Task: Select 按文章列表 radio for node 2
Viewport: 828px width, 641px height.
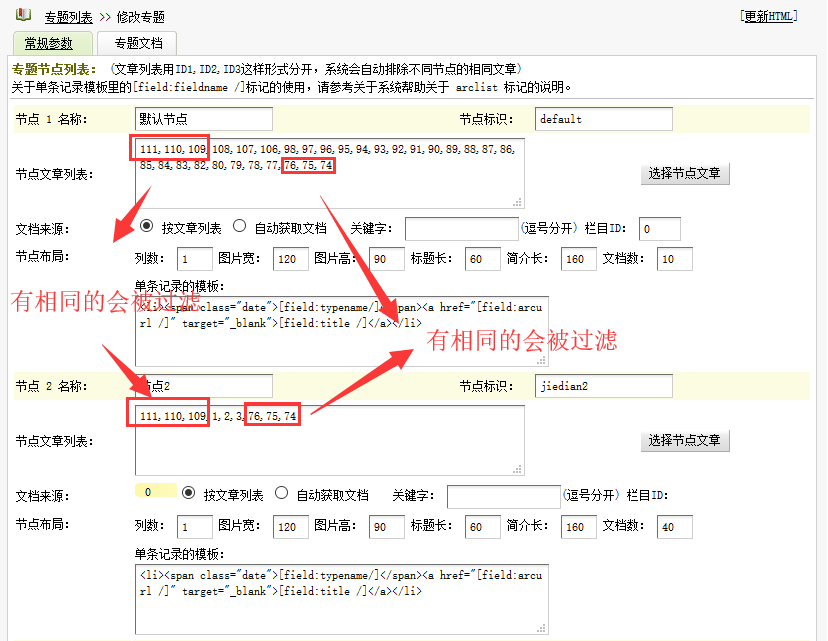Action: 189,493
